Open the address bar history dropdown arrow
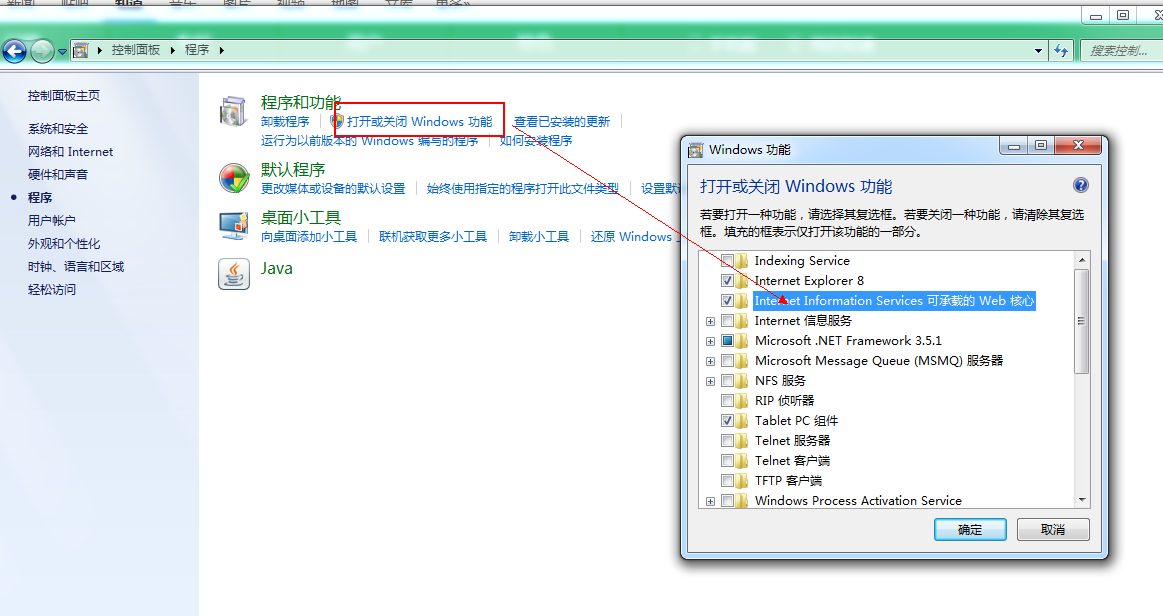Screen dimensions: 1163x616 [1038, 50]
